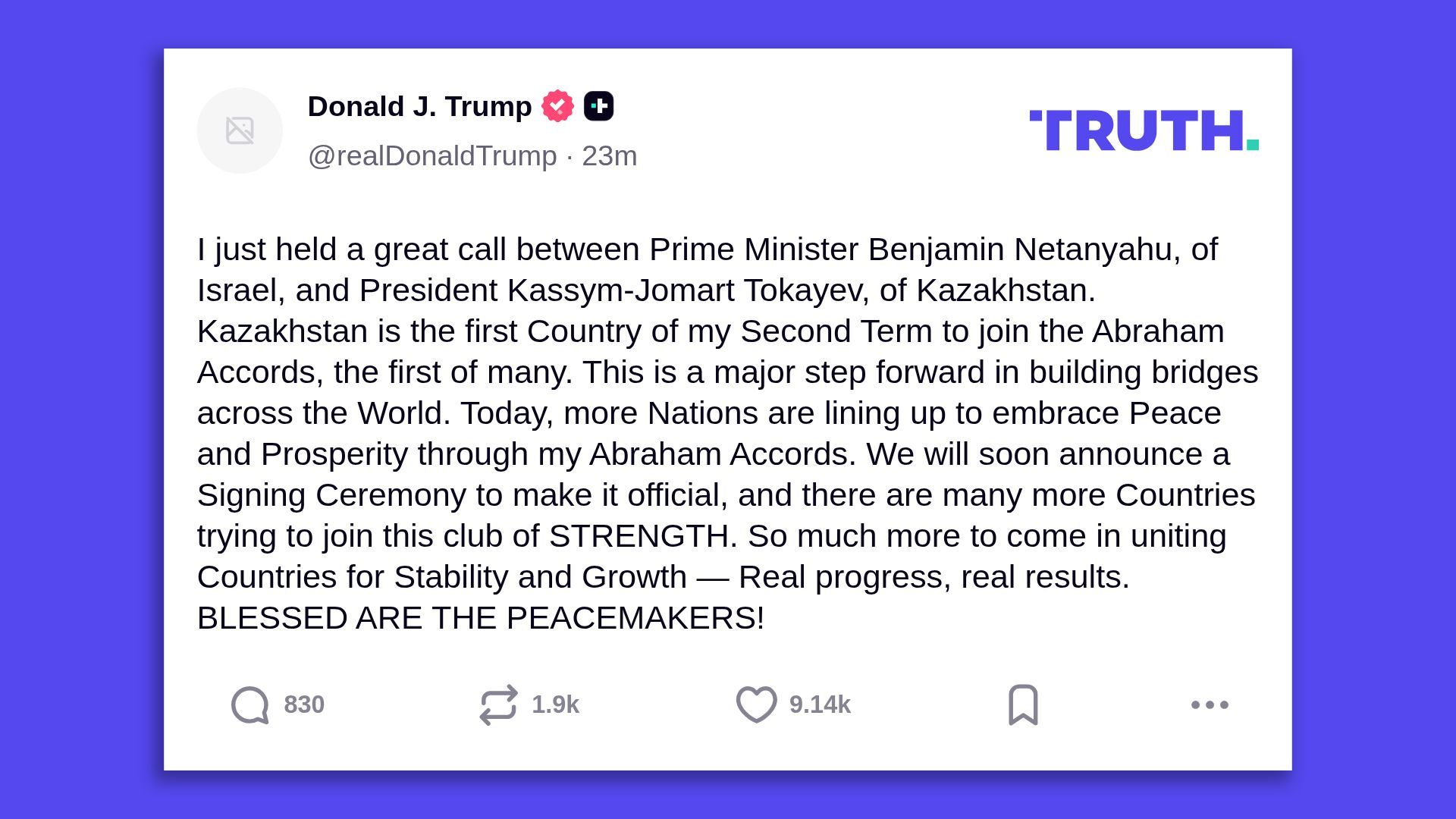1456x819 pixels.
Task: Click the "BLESSED ARE THE PEACEMAKERS!" closing line
Action: click(x=481, y=618)
